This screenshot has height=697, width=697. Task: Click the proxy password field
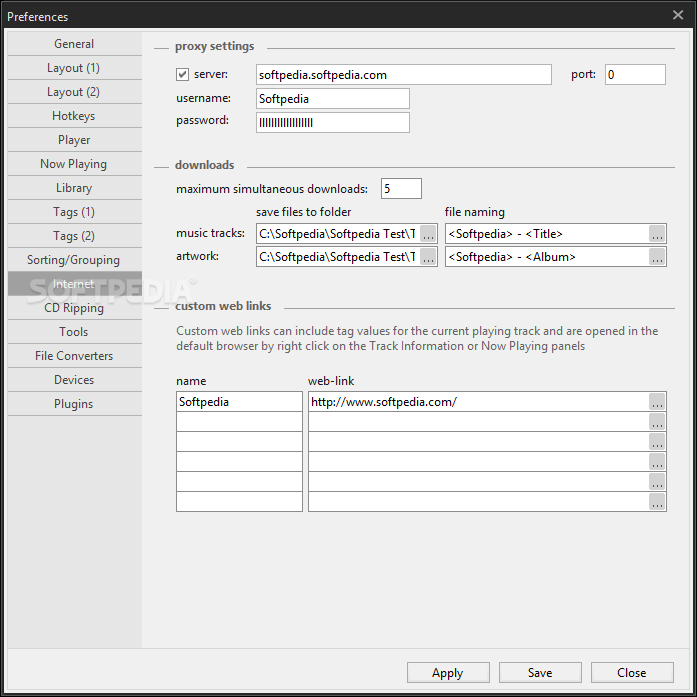tap(332, 122)
